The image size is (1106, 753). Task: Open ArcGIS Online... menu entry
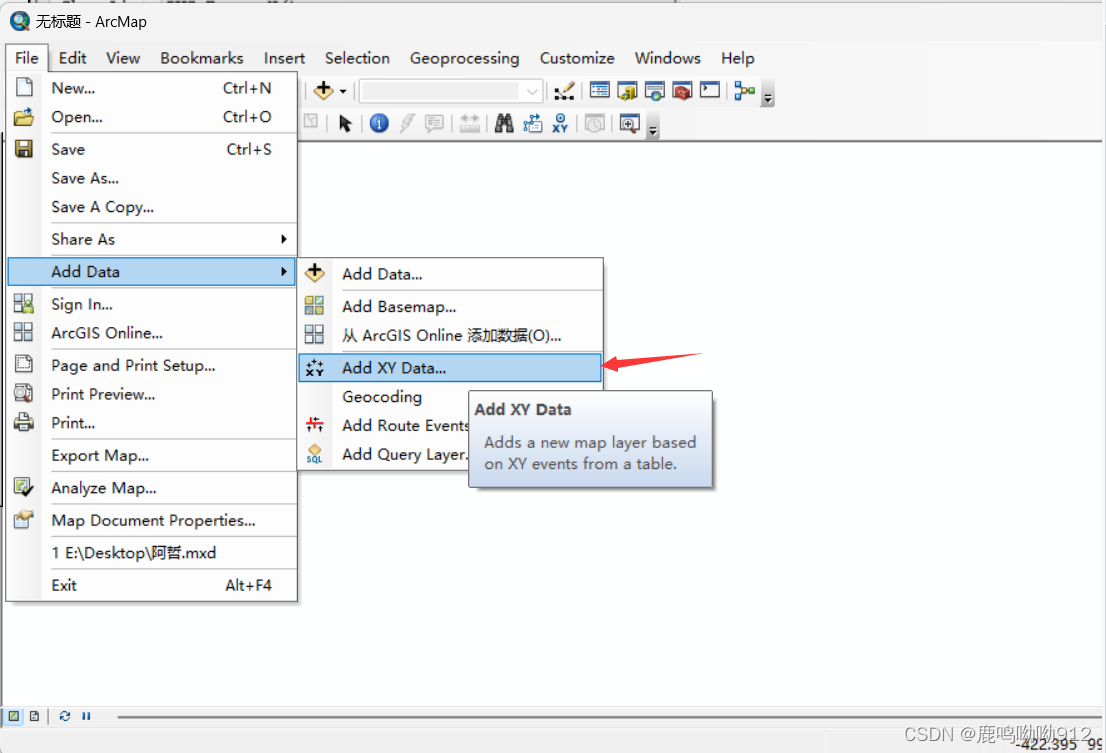coord(152,333)
